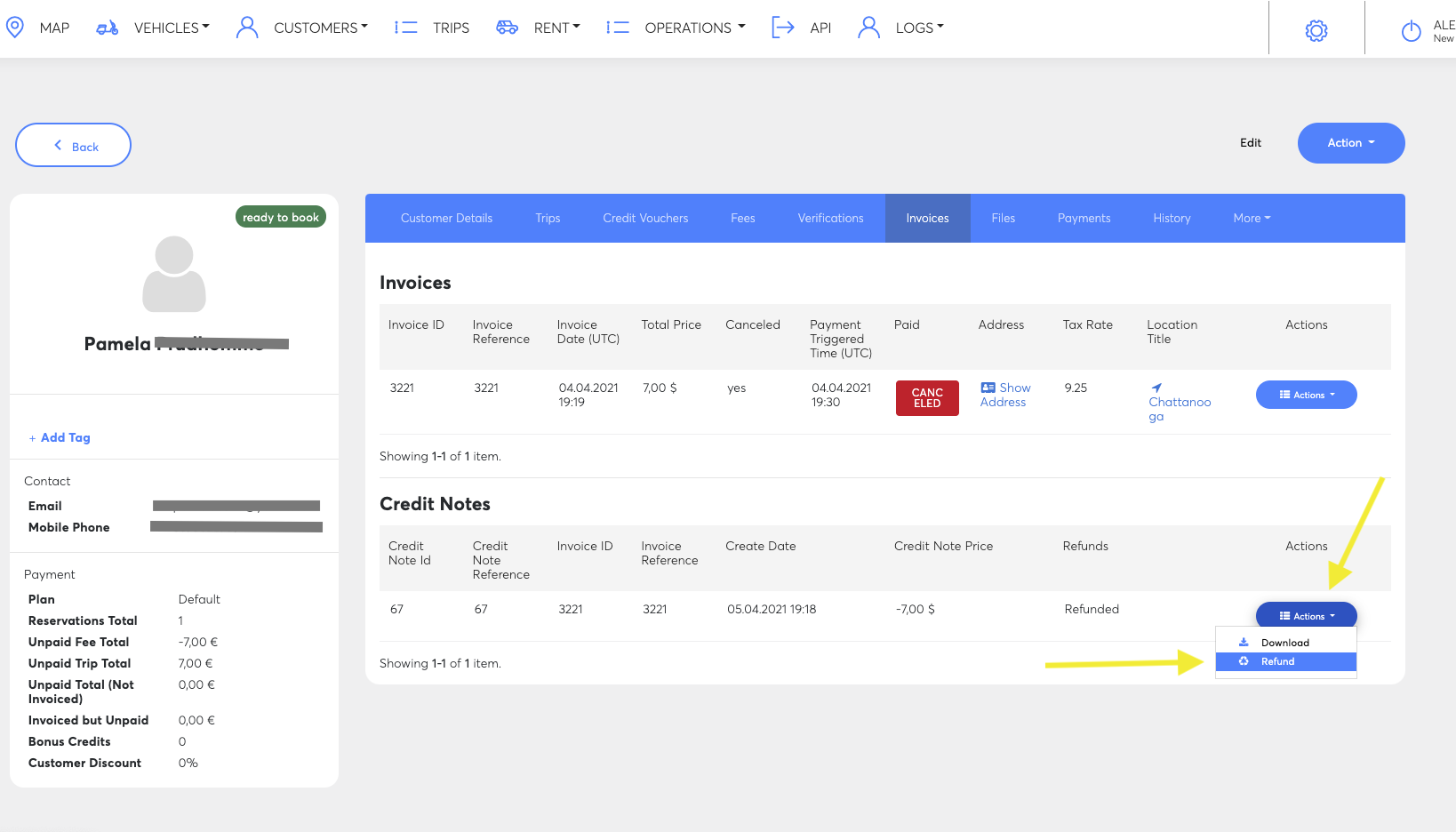Click the Add Tag link
The height and width of the screenshot is (832, 1456).
(60, 437)
